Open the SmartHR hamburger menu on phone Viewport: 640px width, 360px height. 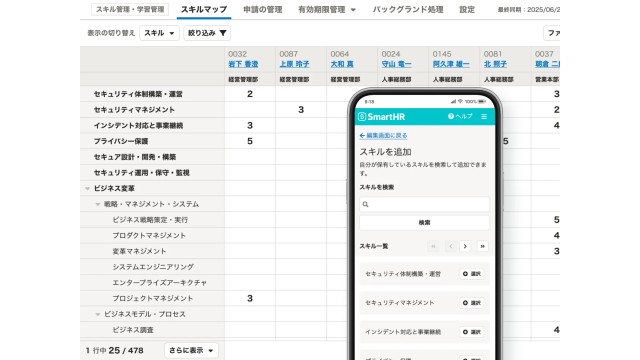484,116
